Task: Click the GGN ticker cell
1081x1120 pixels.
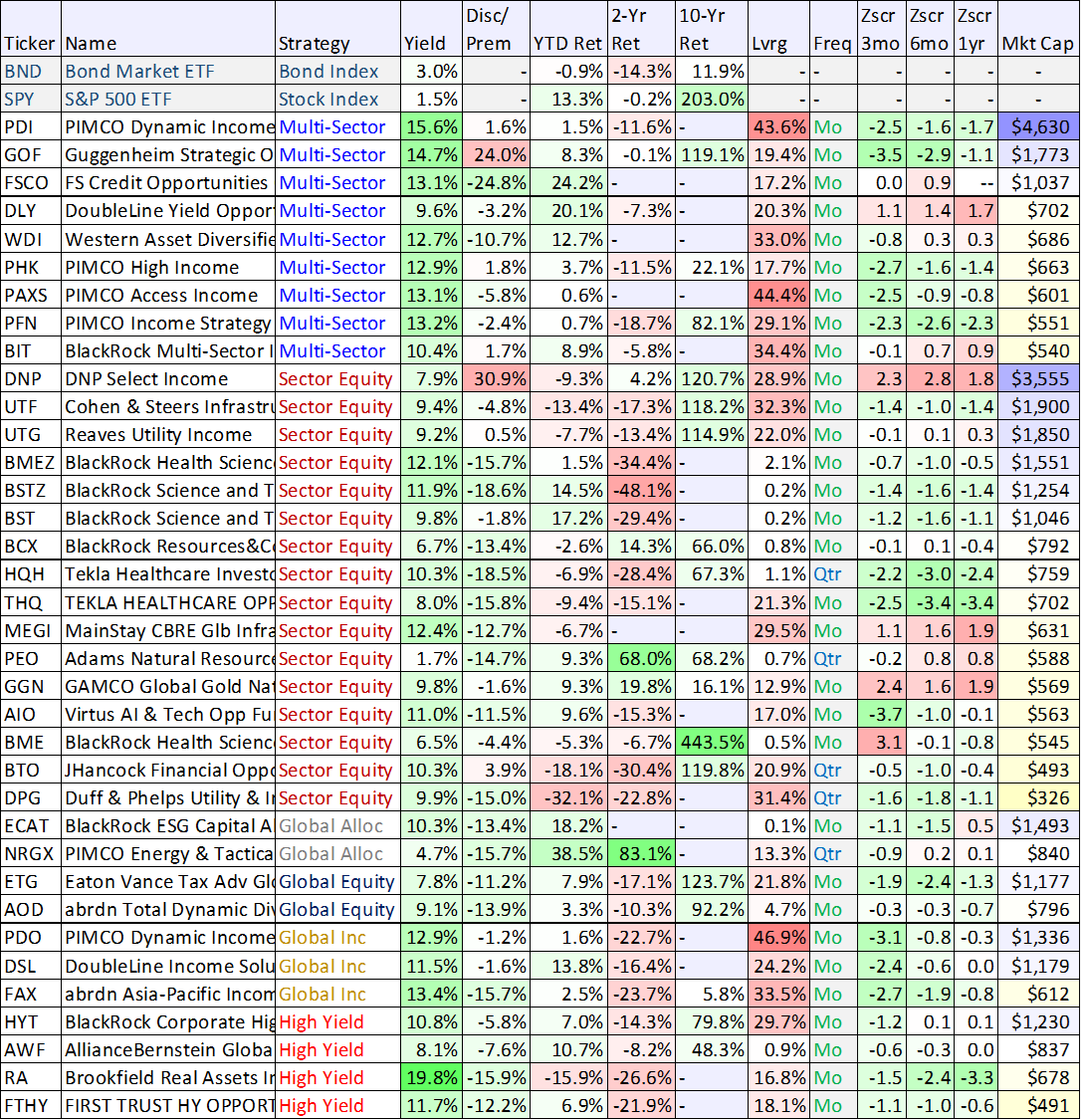Action: [x=30, y=686]
